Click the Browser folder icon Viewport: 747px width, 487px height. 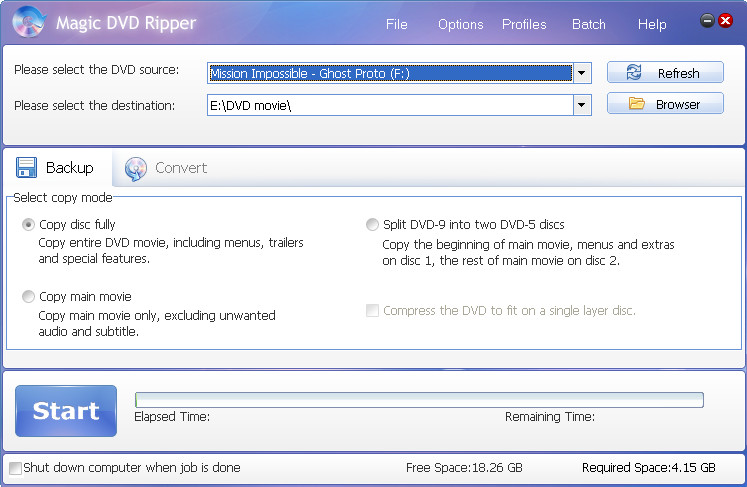pyautogui.click(x=636, y=103)
